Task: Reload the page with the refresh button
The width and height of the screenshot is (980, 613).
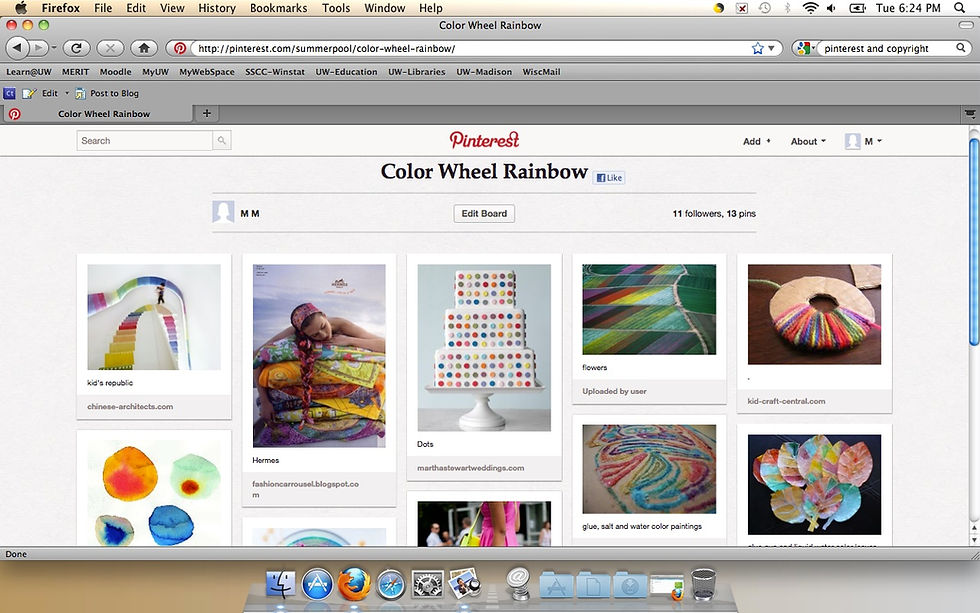Action: 76,47
